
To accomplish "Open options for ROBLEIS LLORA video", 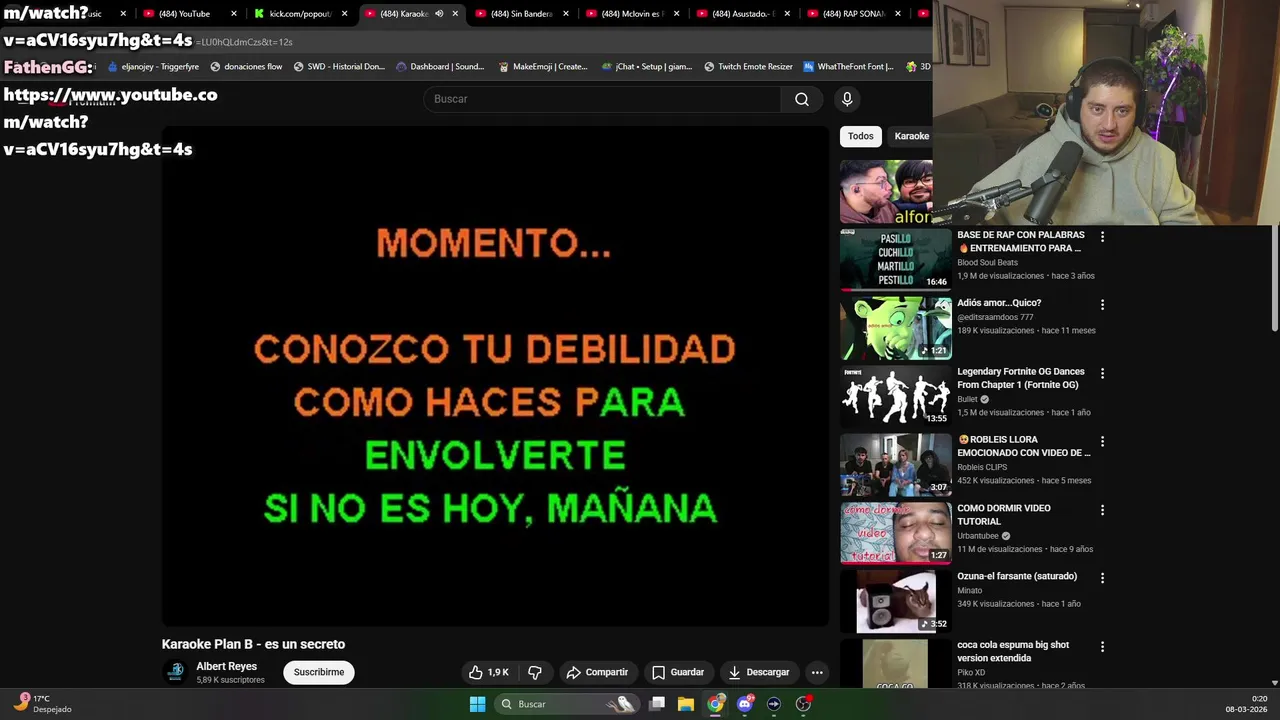I will (x=1102, y=441).
